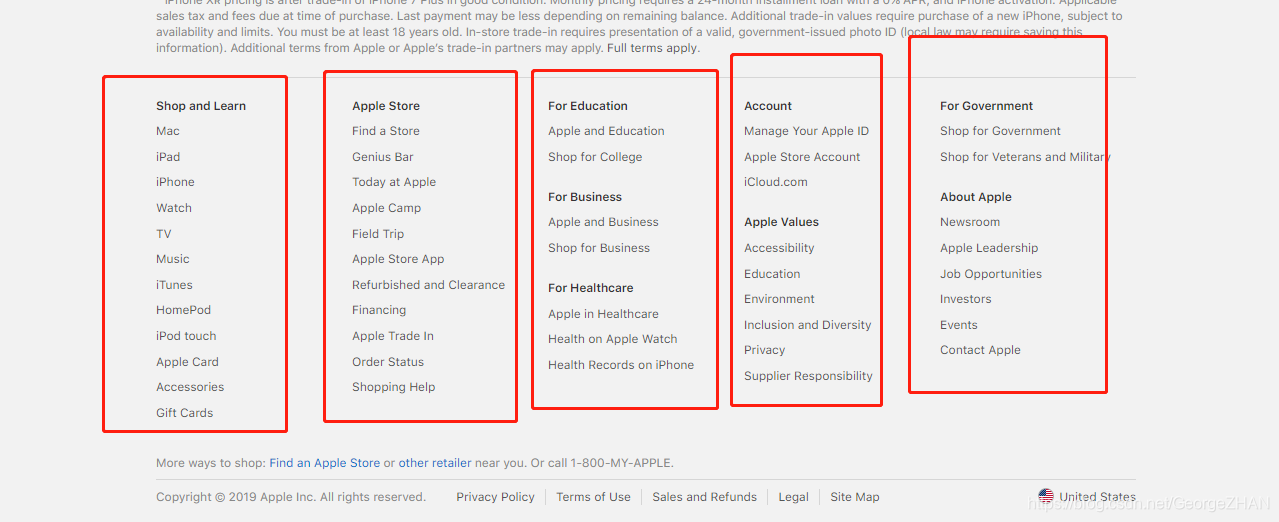The image size is (1279, 522).
Task: Click the United States flag icon
Action: click(1046, 496)
